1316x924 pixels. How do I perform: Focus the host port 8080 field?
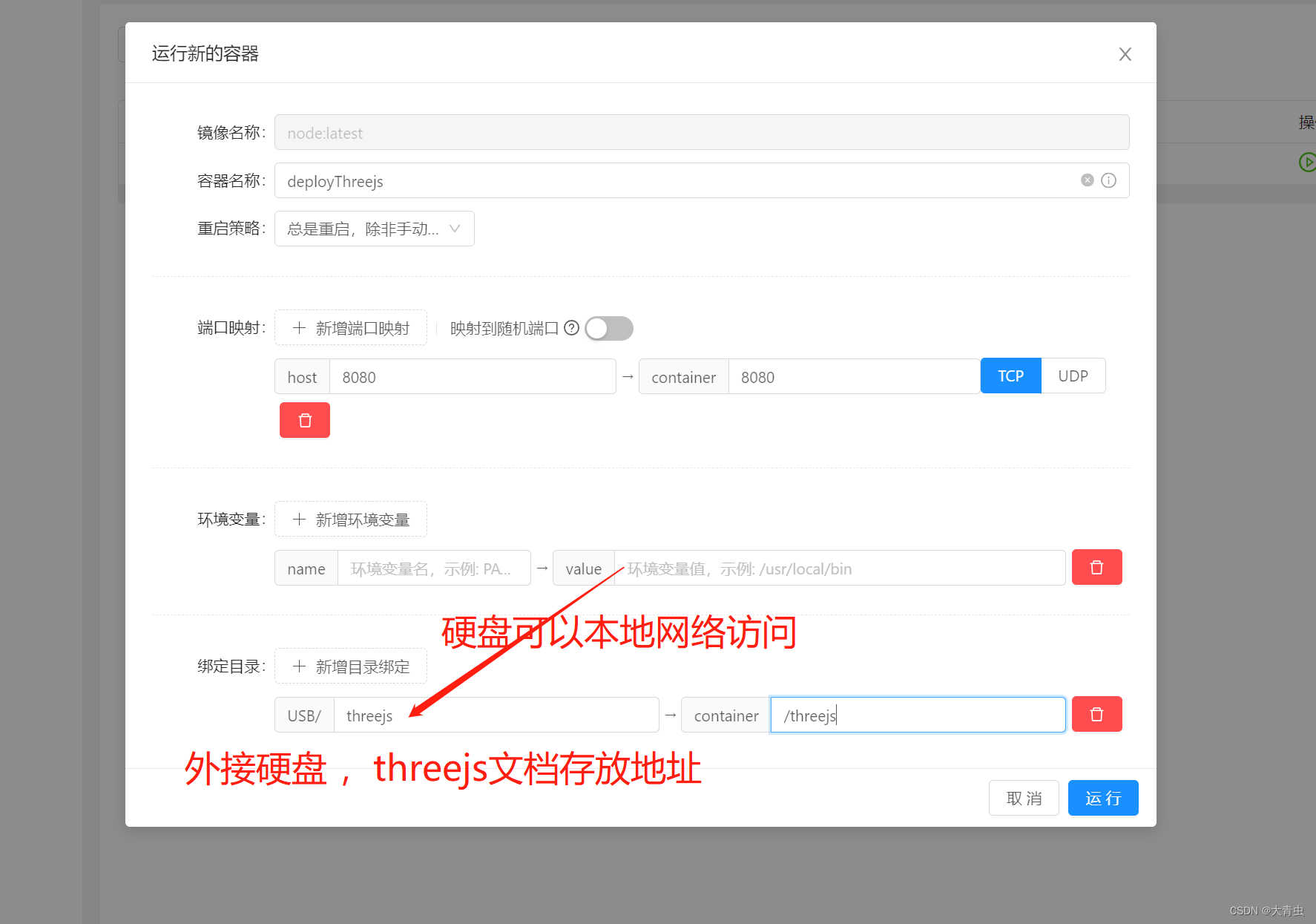(473, 377)
